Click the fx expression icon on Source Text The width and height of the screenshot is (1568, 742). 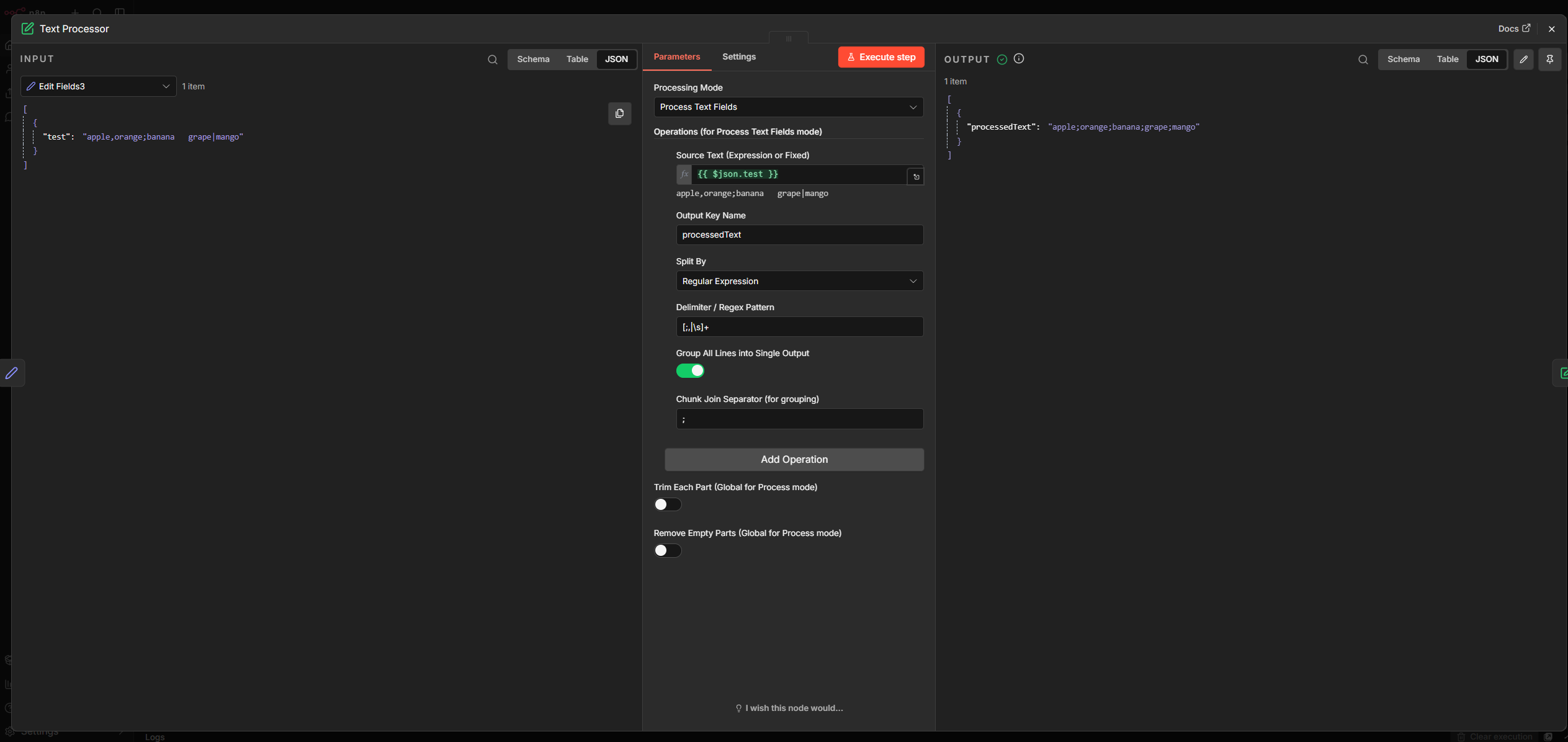coord(684,174)
